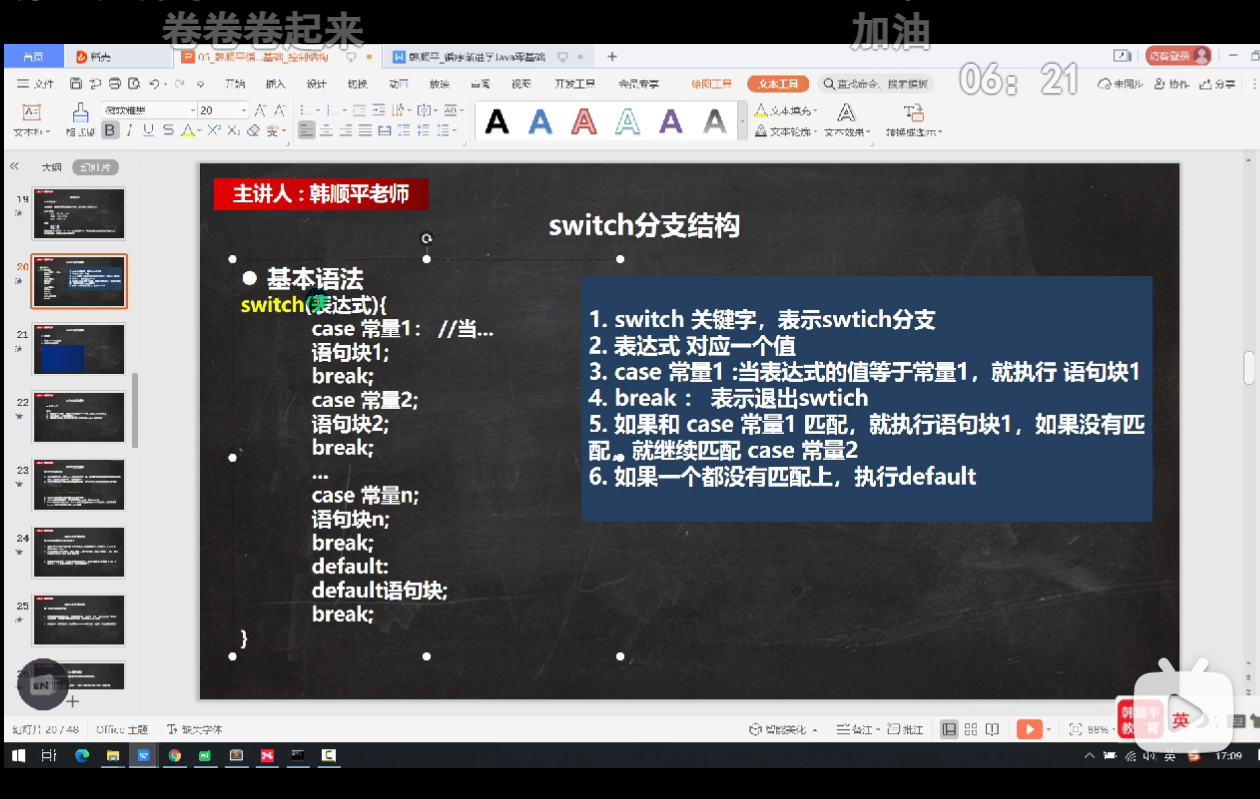Image resolution: width=1260 pixels, height=799 pixels.
Task: Choose the solid blue WordArt style A
Action: coord(540,122)
